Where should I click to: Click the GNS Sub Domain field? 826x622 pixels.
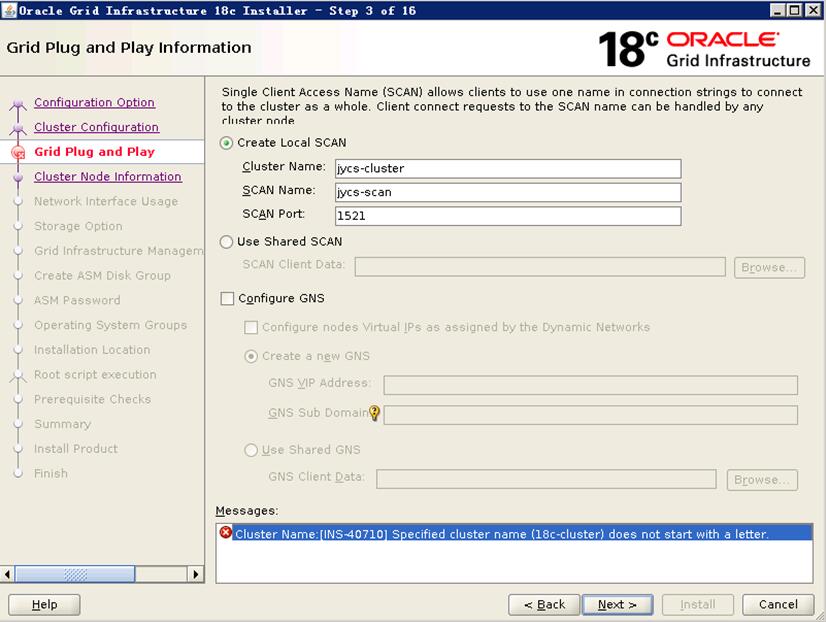(x=591, y=415)
